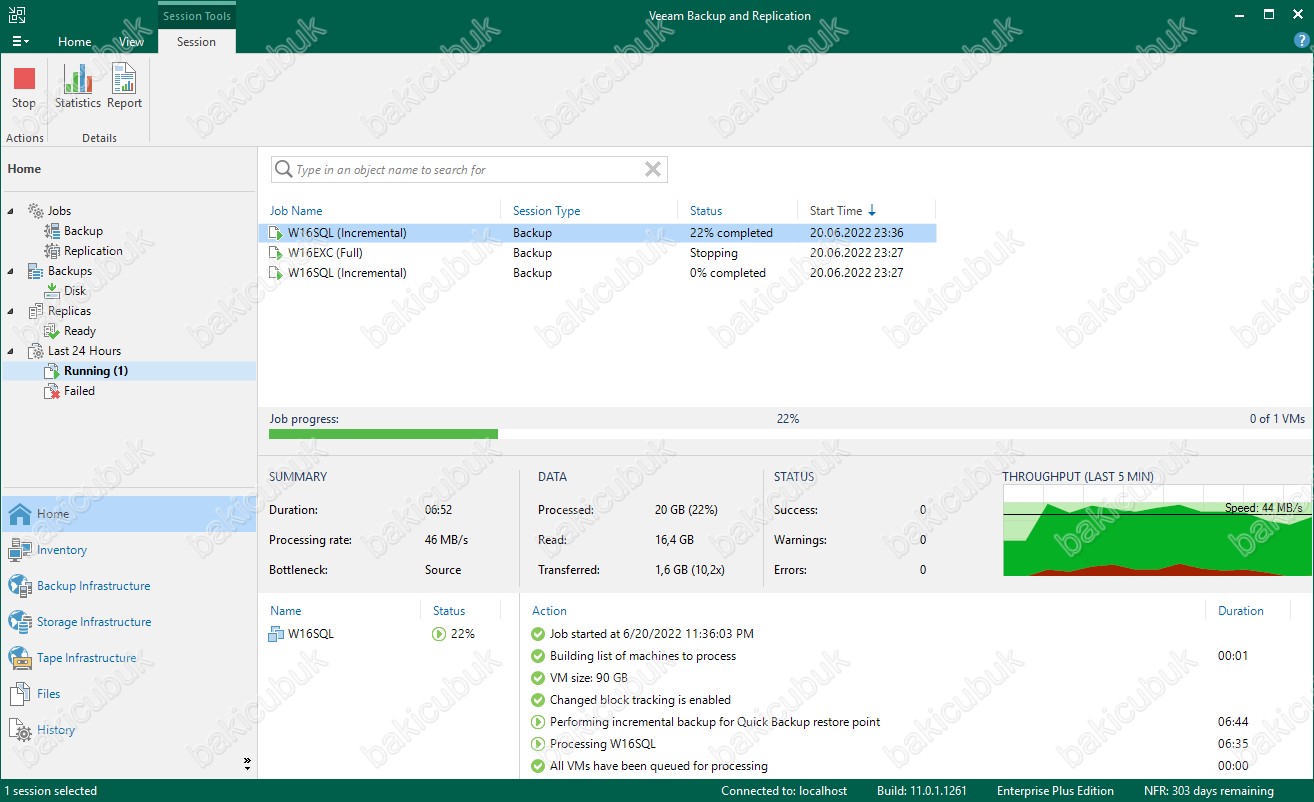Open the History navigation pane
1314x802 pixels.
point(128,730)
